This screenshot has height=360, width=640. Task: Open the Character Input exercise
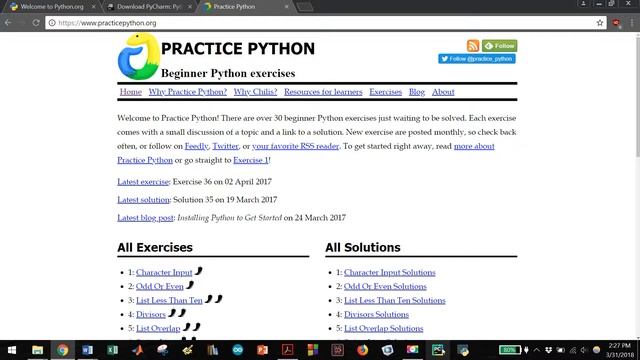164,272
